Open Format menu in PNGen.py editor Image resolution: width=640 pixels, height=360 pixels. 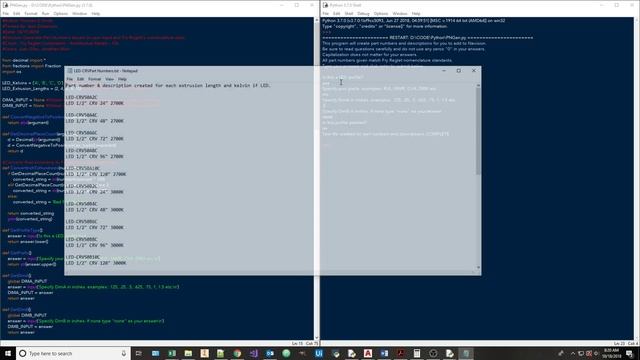pos(31,13)
